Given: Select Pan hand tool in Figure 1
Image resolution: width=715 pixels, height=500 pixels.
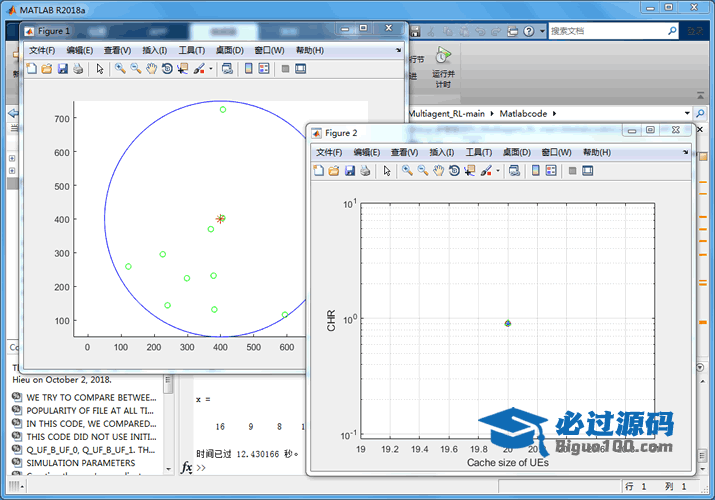Looking at the screenshot, I should pyautogui.click(x=151, y=69).
